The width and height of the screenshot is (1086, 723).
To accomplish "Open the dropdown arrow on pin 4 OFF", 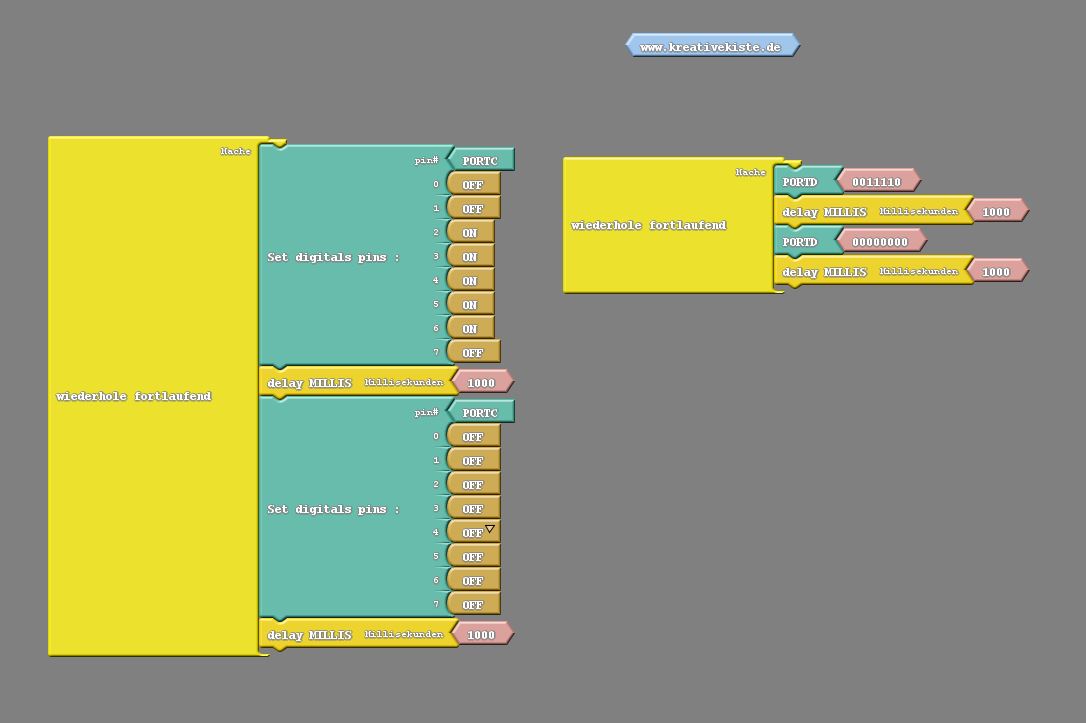I will click(x=490, y=529).
